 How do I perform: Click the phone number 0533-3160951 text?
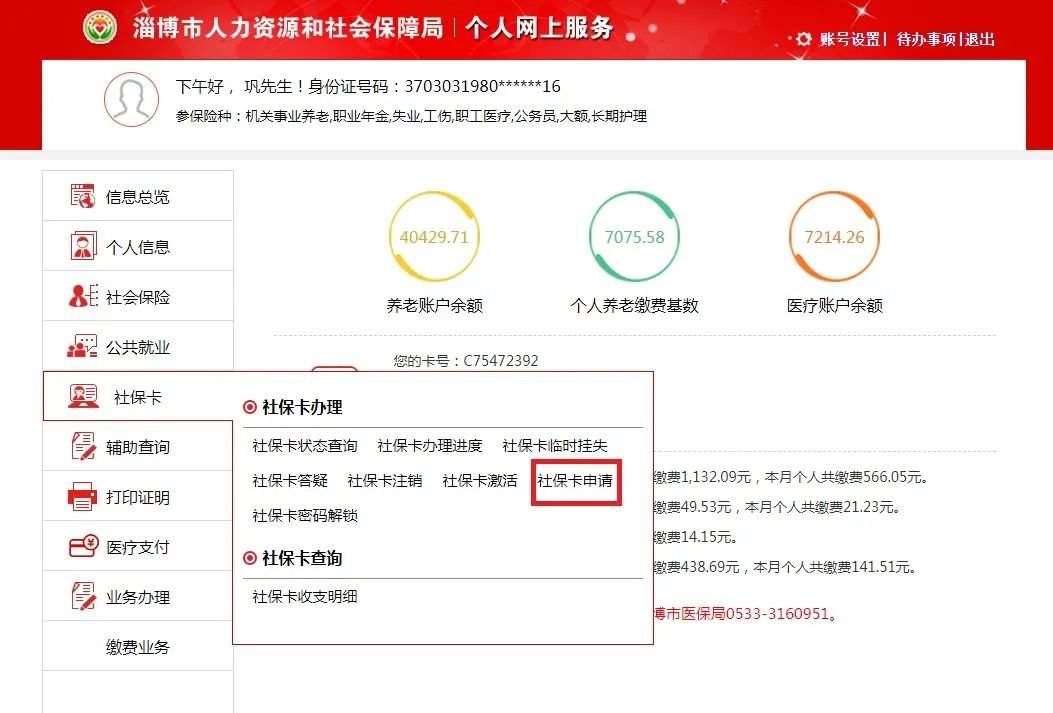(x=777, y=614)
